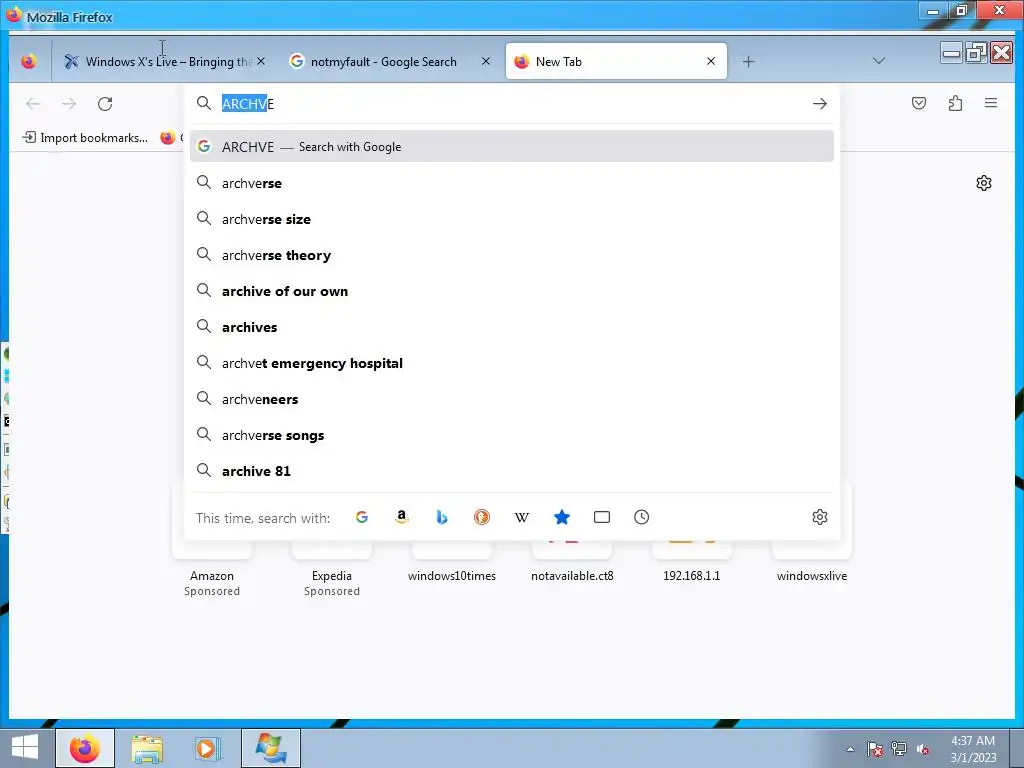
Task: Choose the archverse suggestion
Action: tap(512, 183)
